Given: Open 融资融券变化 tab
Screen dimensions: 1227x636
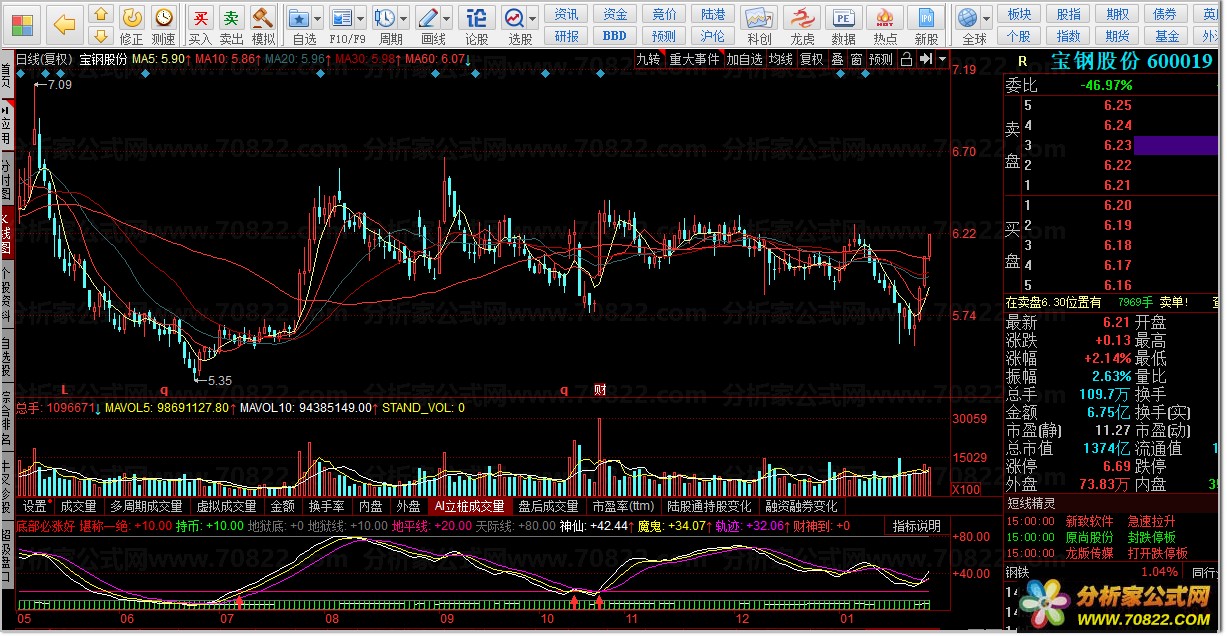Looking at the screenshot, I should click(801, 507).
